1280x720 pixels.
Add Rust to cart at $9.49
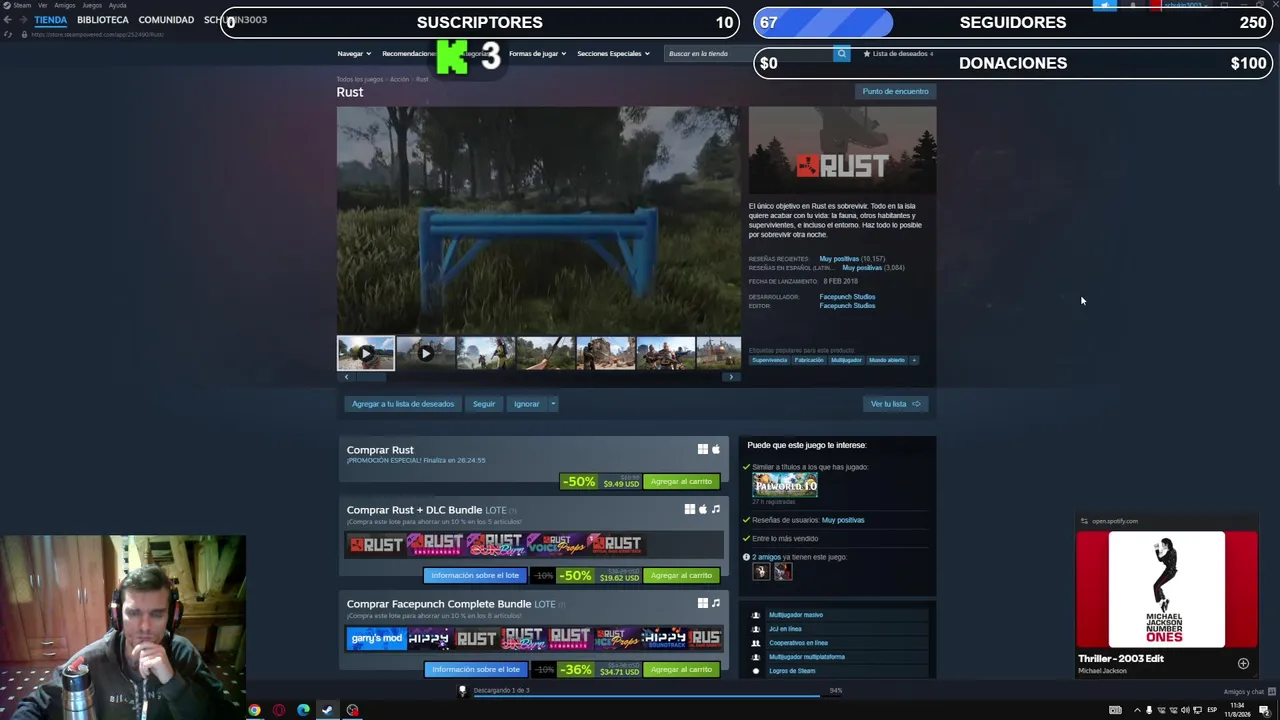[x=681, y=482]
